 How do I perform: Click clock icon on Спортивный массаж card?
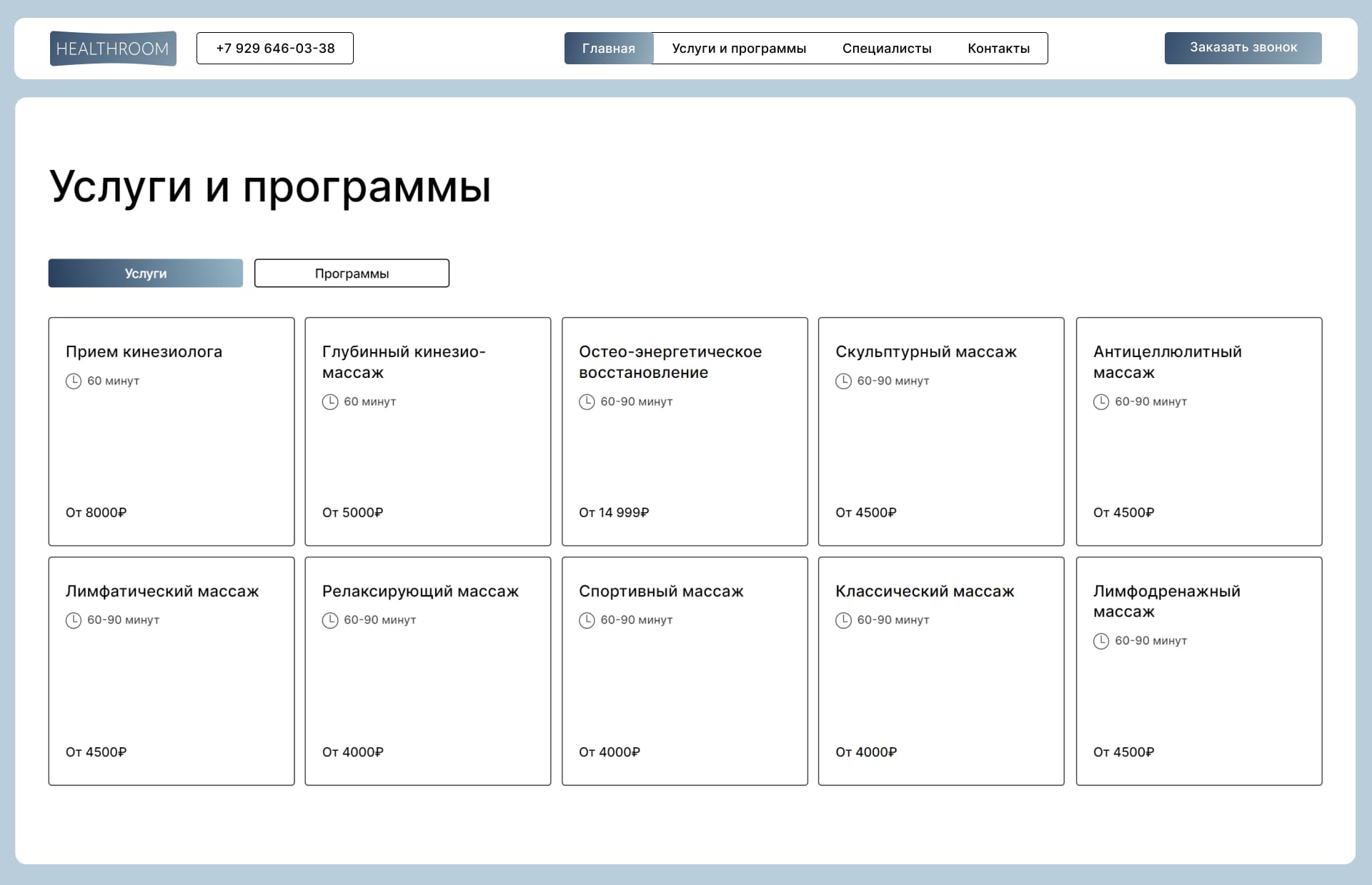coord(587,621)
